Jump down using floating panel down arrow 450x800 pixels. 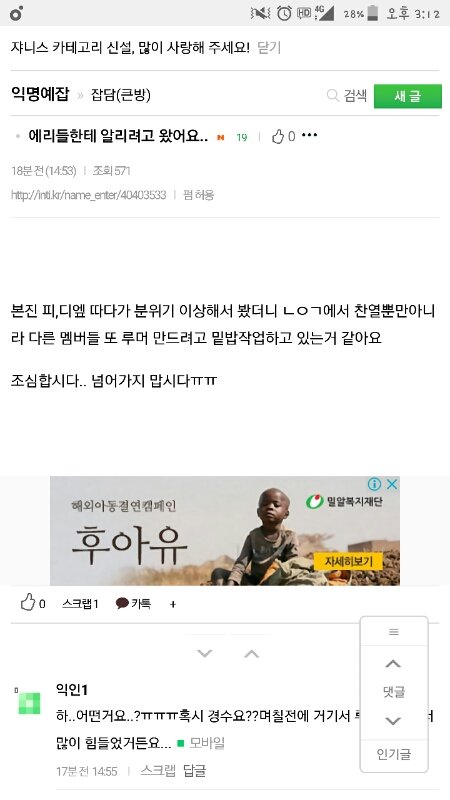(x=393, y=721)
